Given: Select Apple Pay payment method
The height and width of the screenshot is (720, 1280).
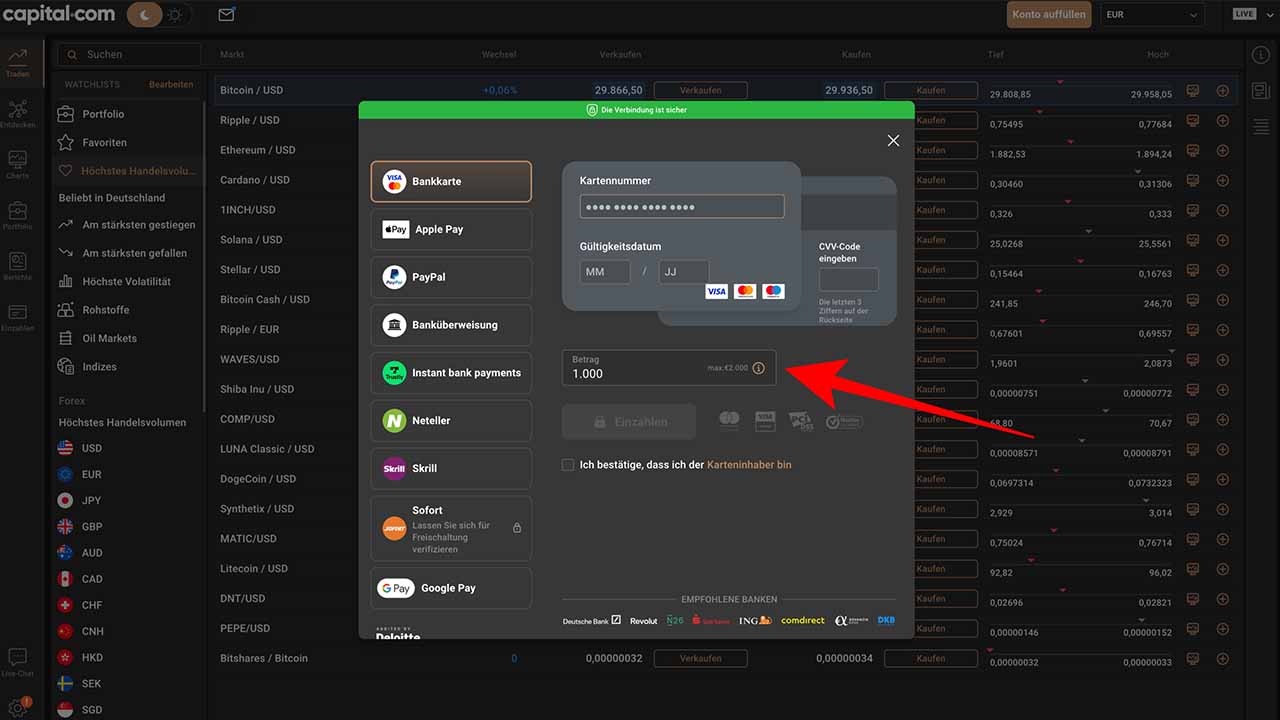Looking at the screenshot, I should 451,229.
